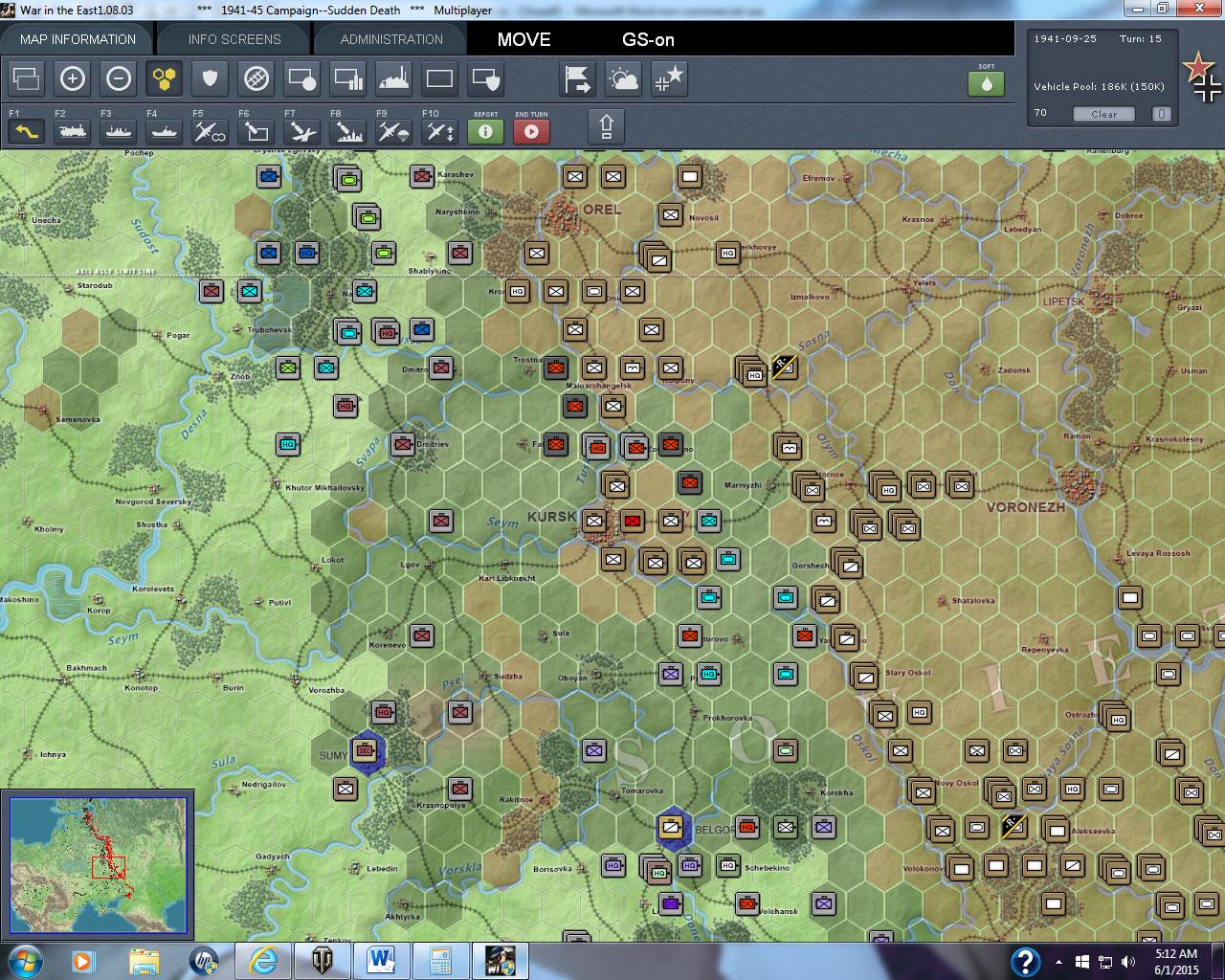
Task: Toggle the weather cloud and sun display
Action: [x=624, y=78]
